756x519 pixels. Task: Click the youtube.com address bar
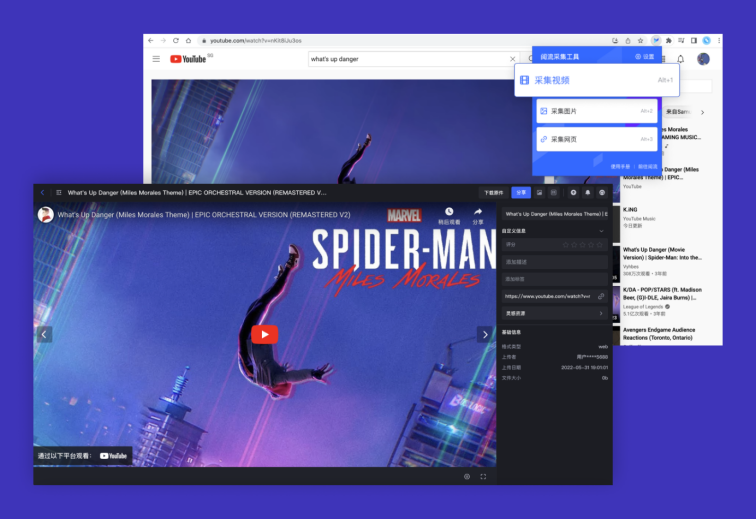point(403,41)
